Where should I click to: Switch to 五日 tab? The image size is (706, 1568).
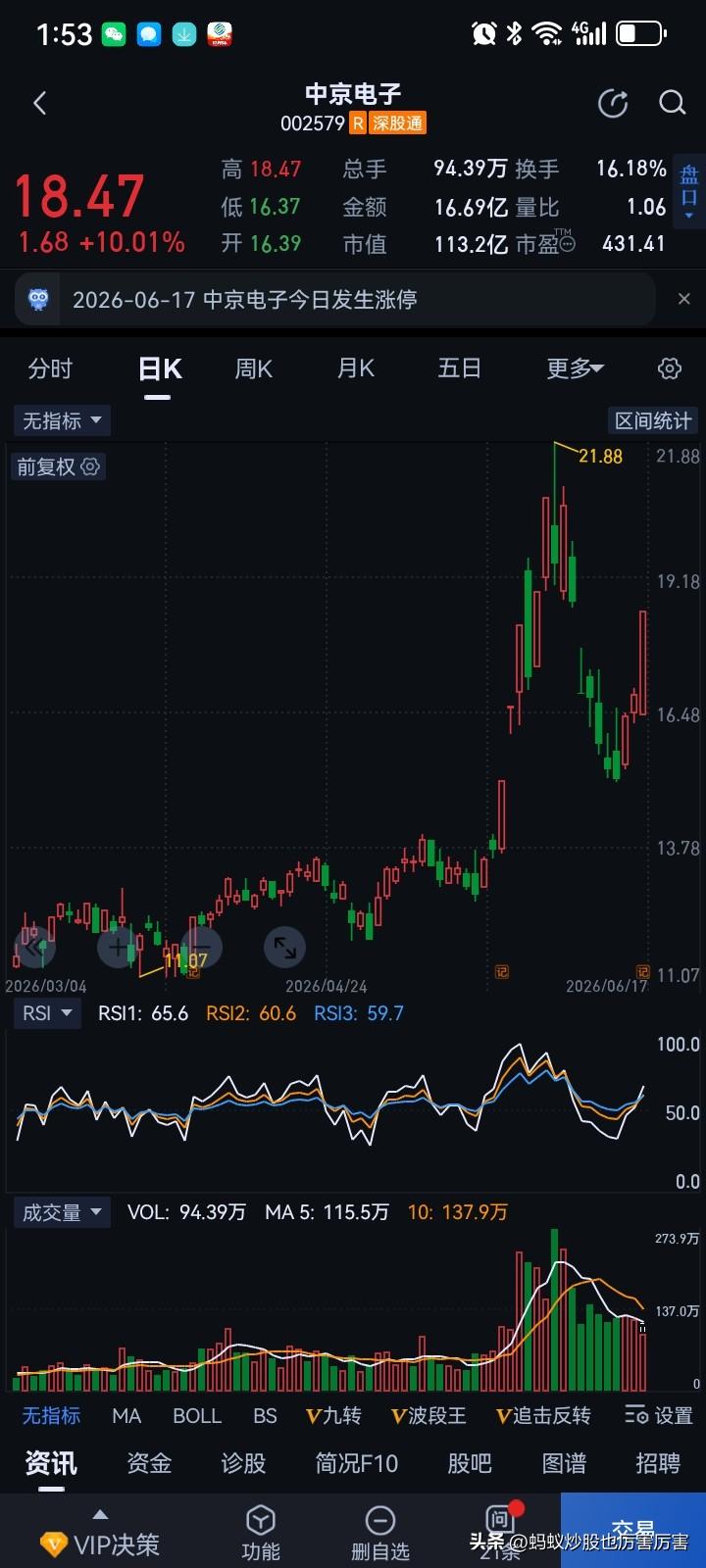[x=459, y=368]
